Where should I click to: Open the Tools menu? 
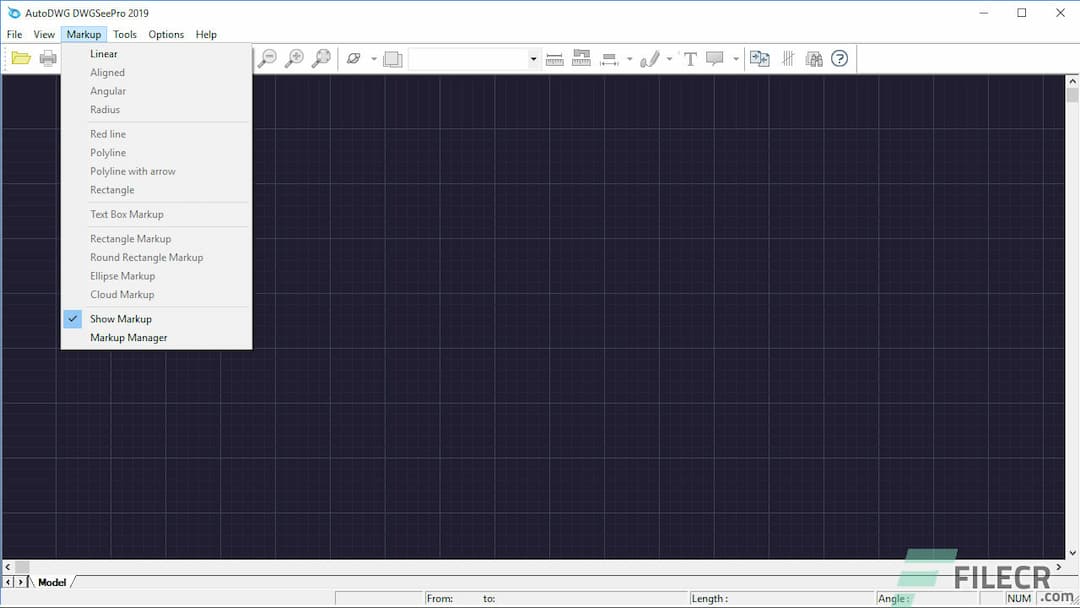[x=124, y=33]
